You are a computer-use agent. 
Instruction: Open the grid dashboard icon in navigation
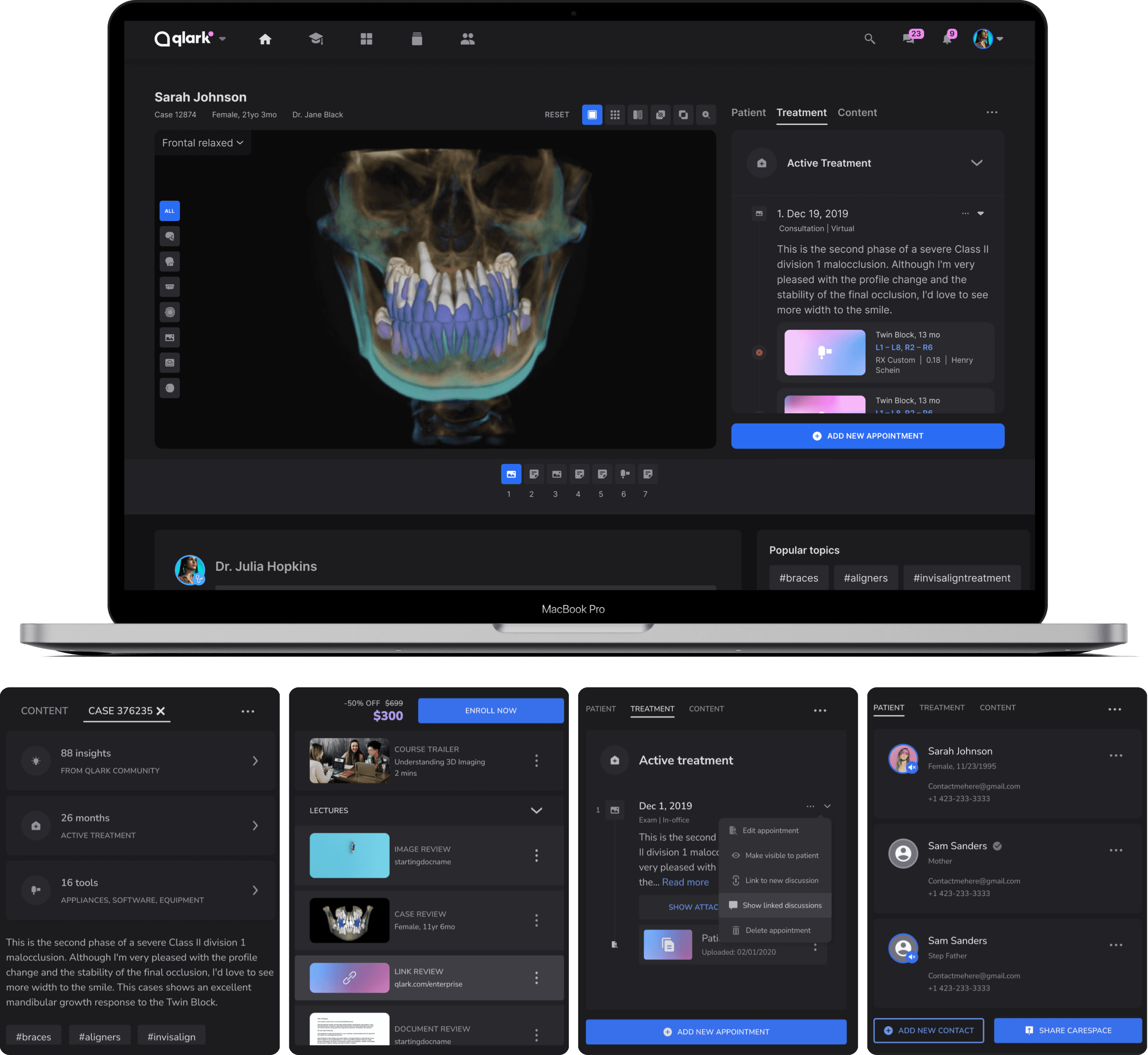coord(367,39)
